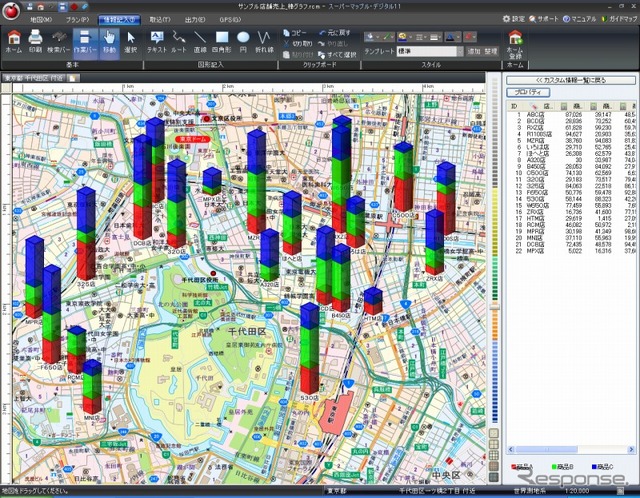This screenshot has height=498, width=640.
Task: Click すべて選択 select all command
Action: click(337, 55)
